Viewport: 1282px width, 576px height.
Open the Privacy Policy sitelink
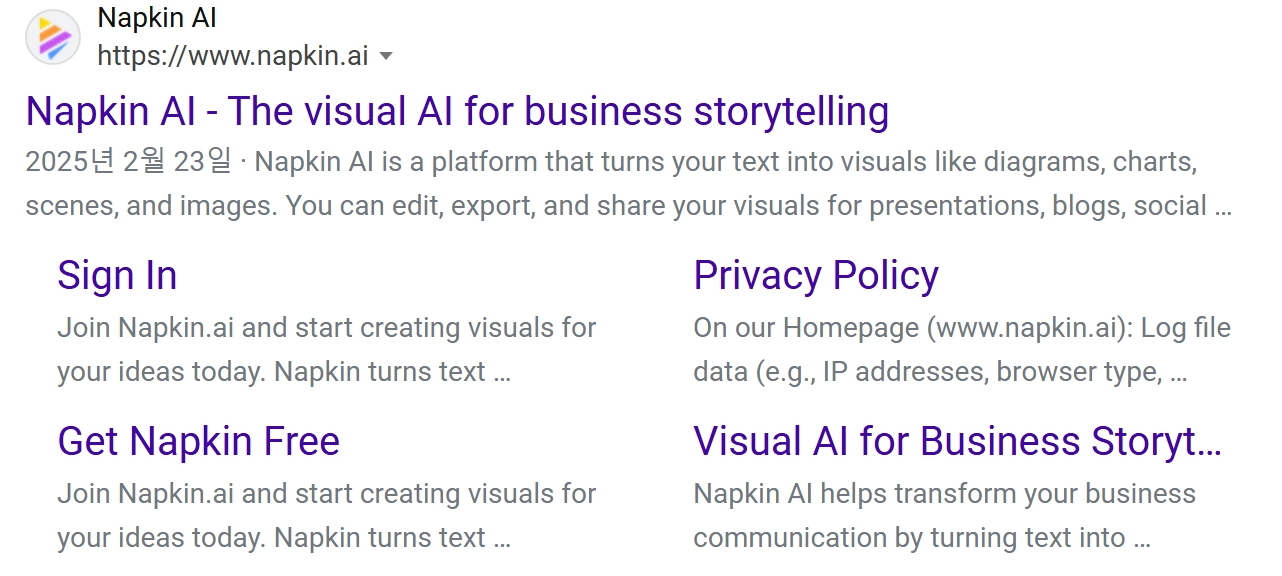[x=816, y=275]
